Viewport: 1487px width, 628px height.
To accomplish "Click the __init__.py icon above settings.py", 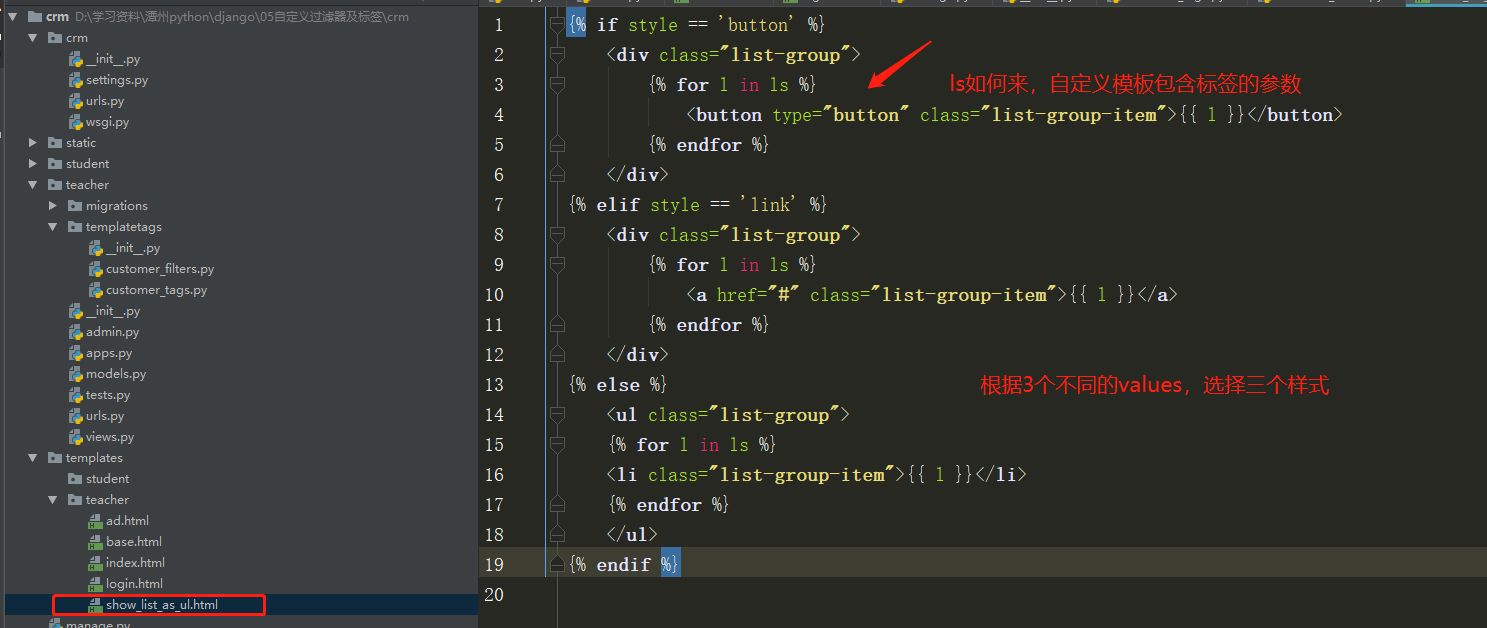I will (x=76, y=59).
